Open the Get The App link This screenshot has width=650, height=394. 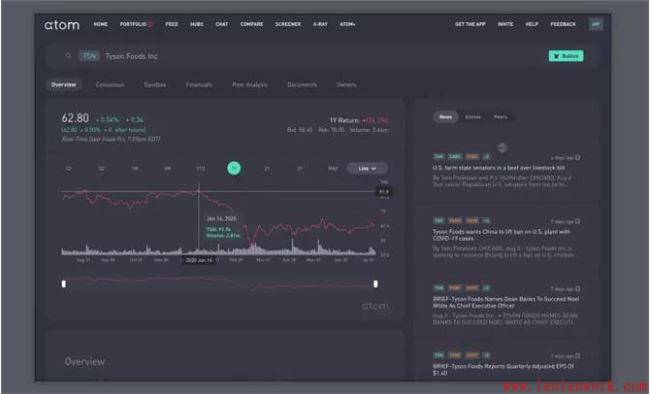pyautogui.click(x=470, y=24)
